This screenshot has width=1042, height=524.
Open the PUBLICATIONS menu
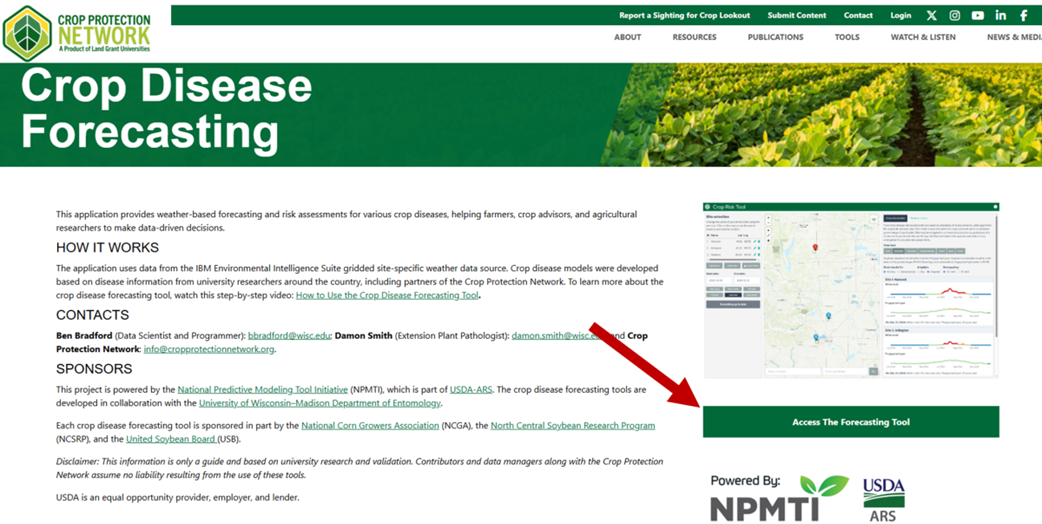[776, 37]
